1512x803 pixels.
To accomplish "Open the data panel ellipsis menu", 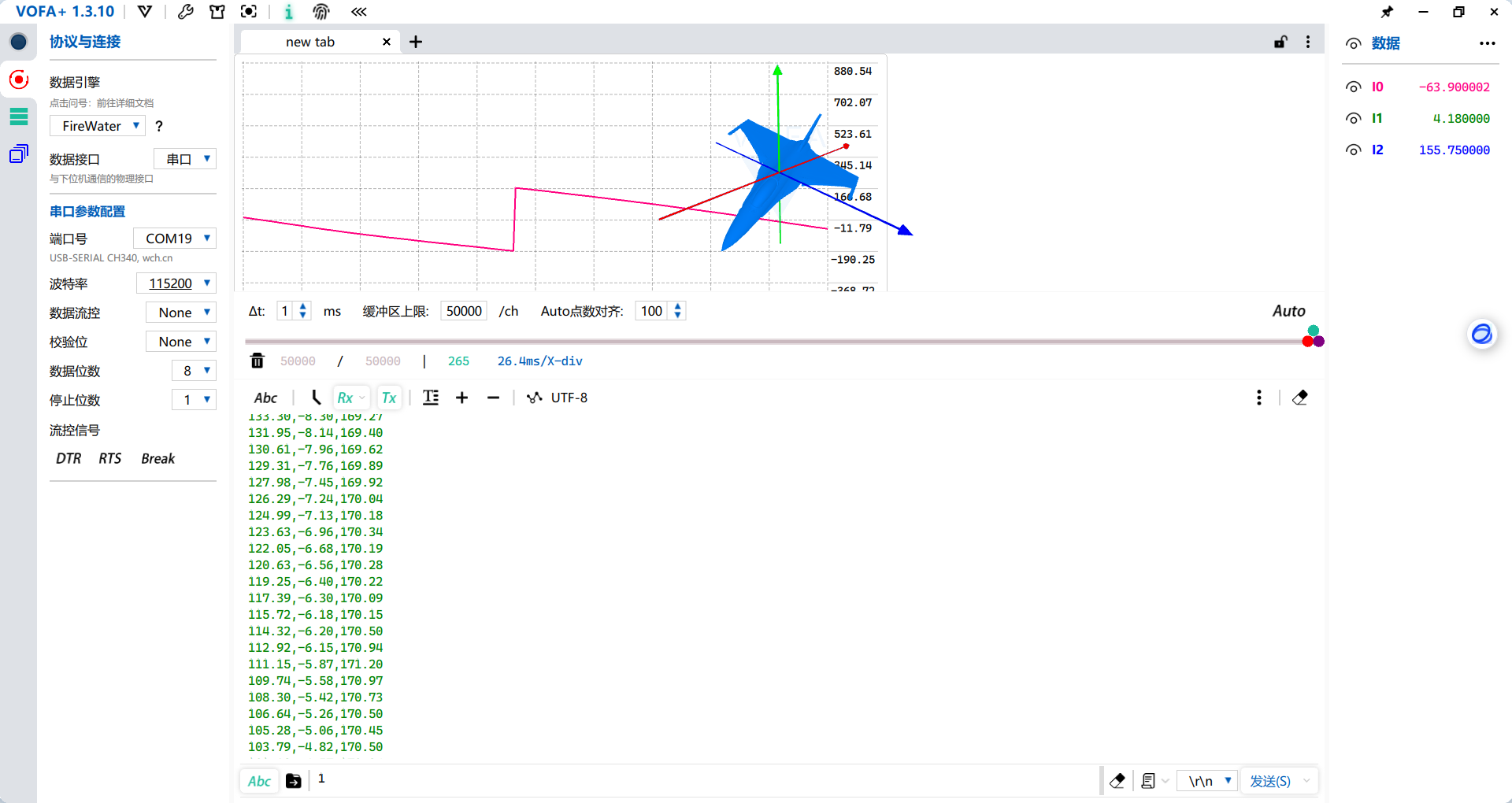I will click(1487, 43).
